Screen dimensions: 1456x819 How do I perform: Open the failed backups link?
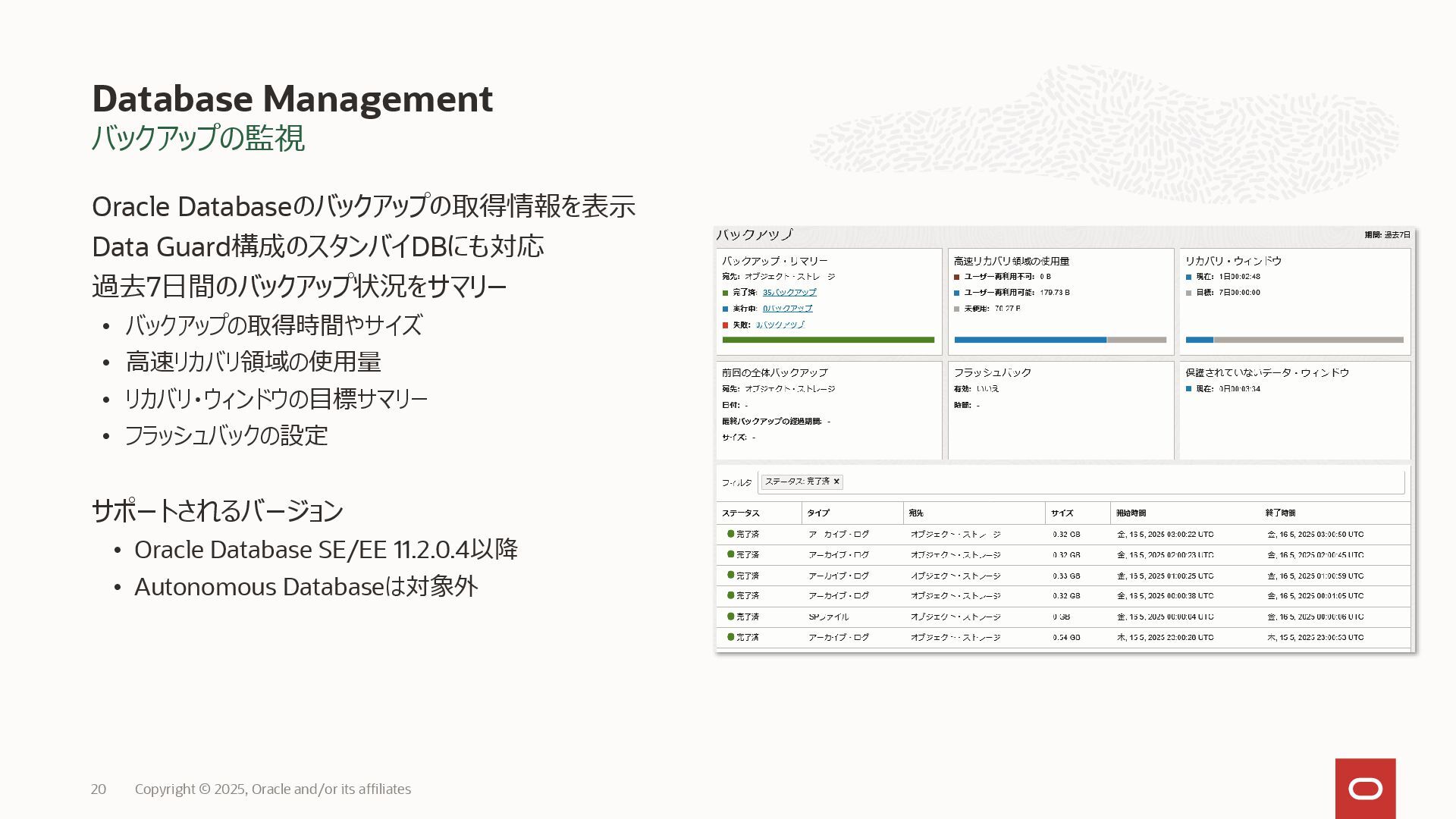pos(780,325)
